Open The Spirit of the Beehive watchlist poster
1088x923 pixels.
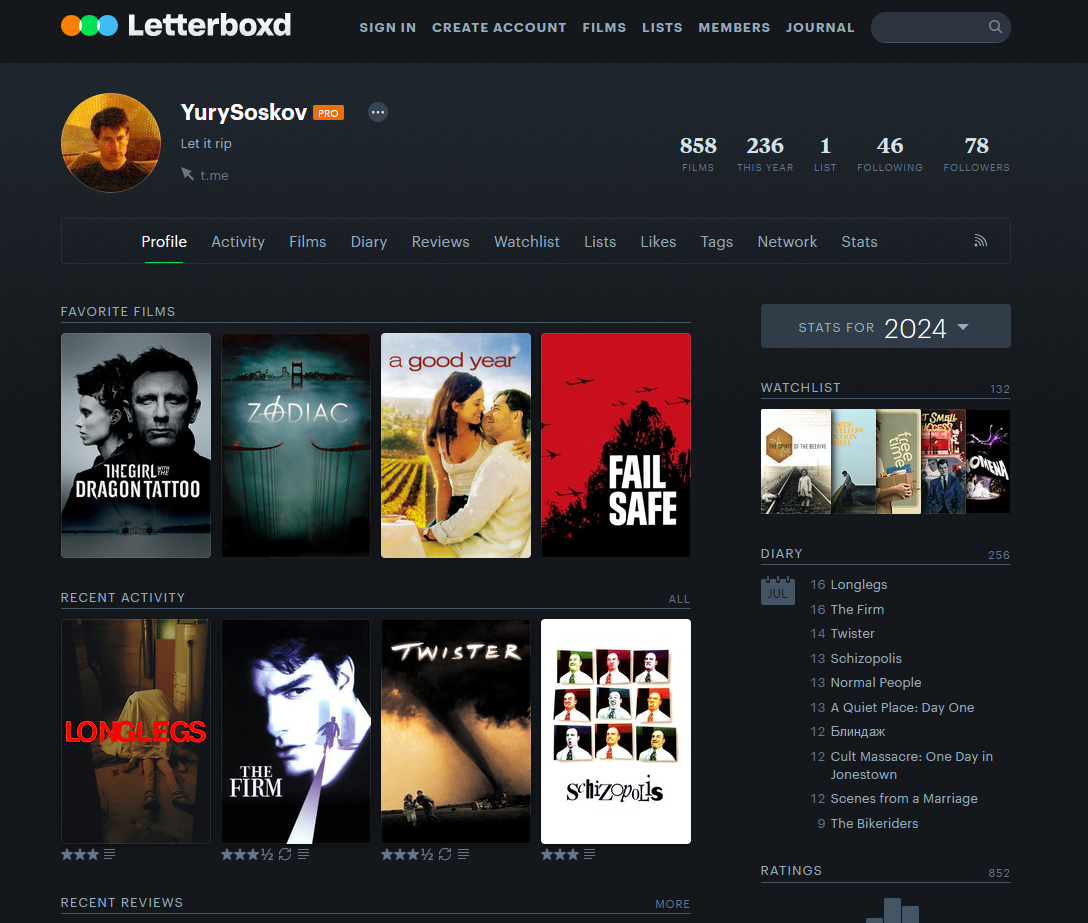pos(796,462)
